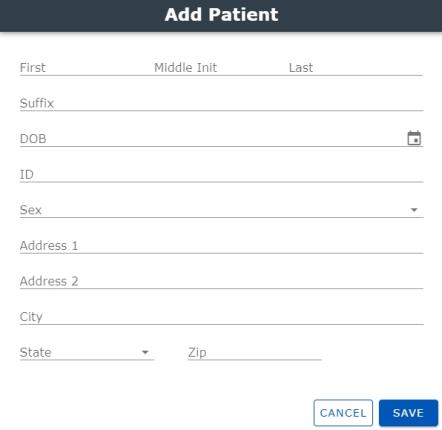The height and width of the screenshot is (430, 442).
Task: Activate the City input field
Action: pyautogui.click(x=221, y=316)
